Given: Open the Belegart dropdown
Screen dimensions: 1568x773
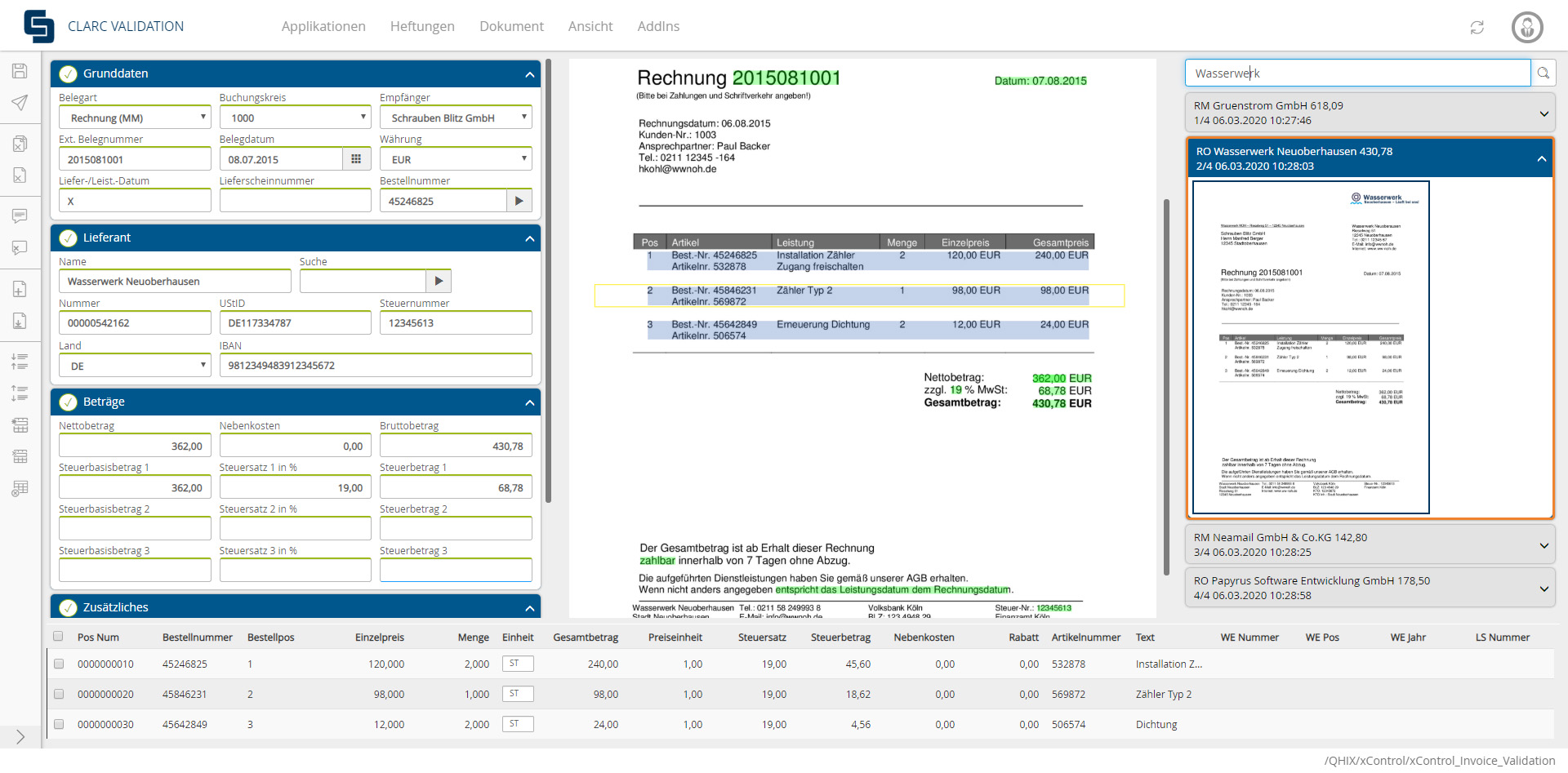Looking at the screenshot, I should pyautogui.click(x=135, y=118).
